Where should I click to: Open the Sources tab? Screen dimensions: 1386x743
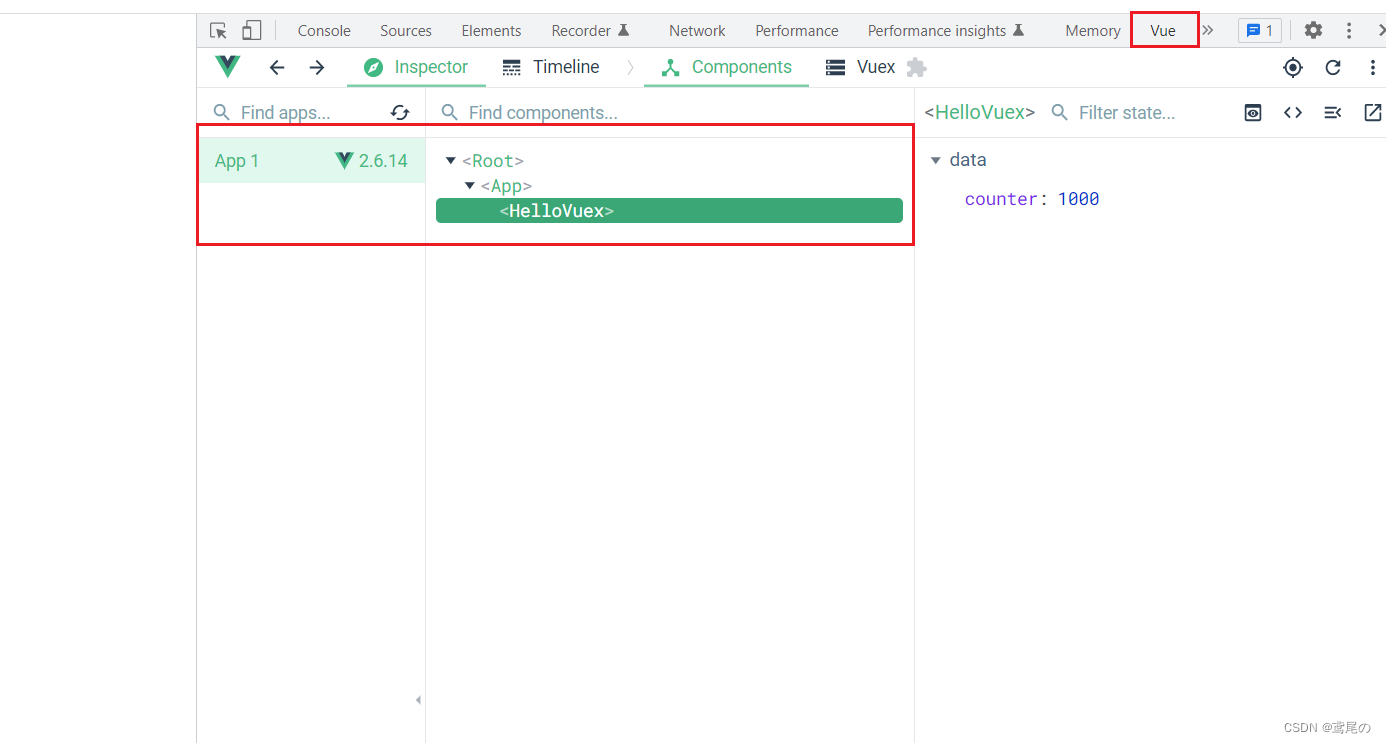406,31
